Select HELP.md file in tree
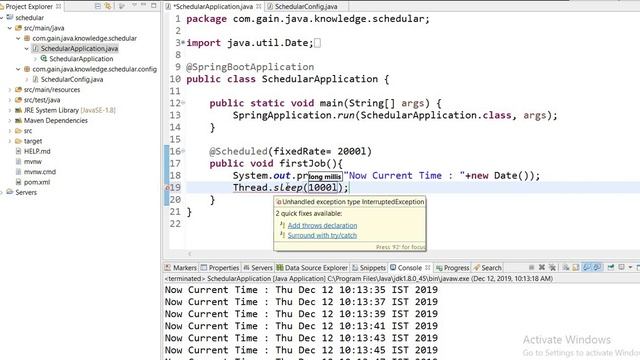This screenshot has height=360, width=640. 37,151
